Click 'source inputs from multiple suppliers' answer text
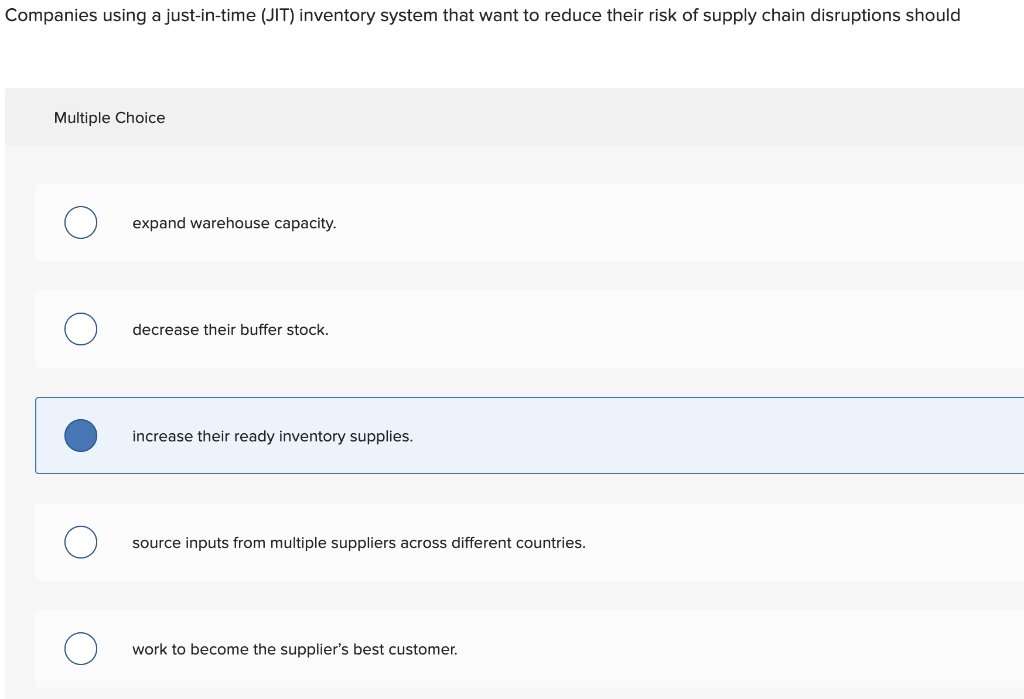1024x699 pixels. (x=358, y=543)
